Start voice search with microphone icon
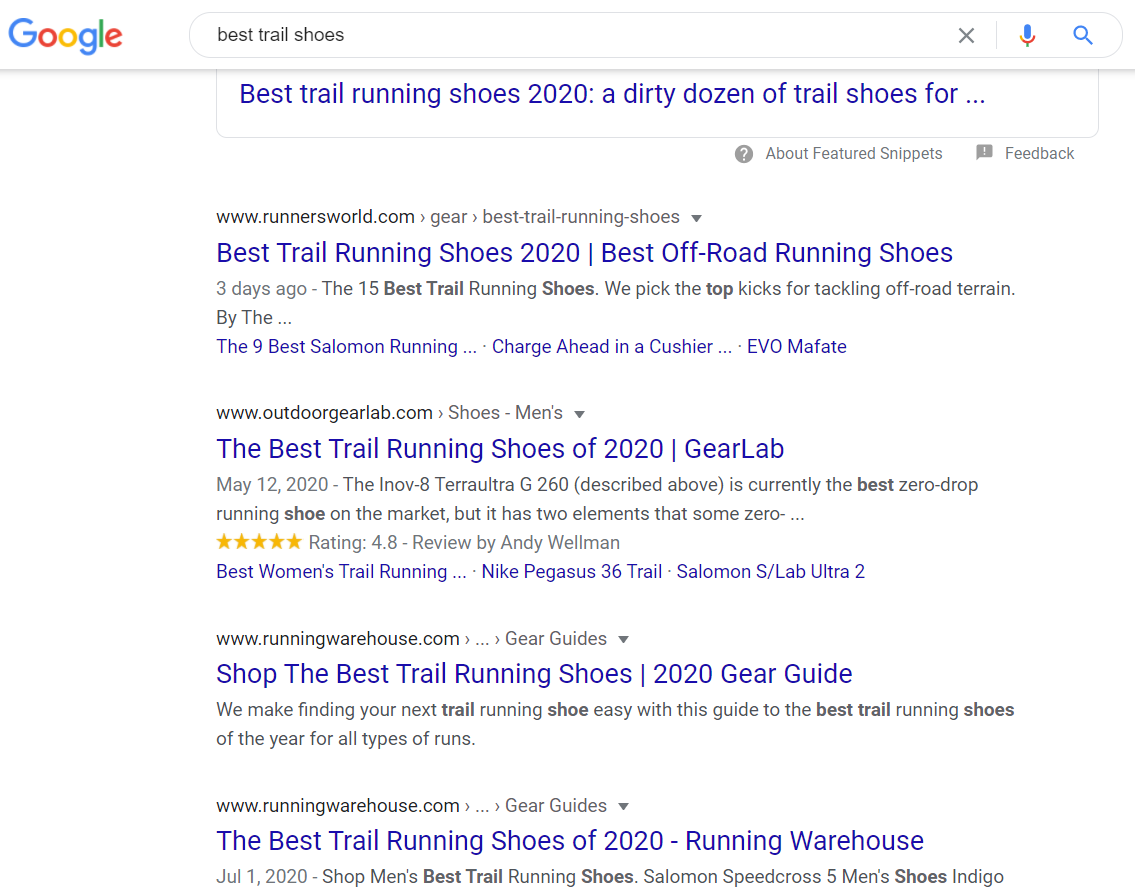The image size is (1135, 895). (1026, 35)
